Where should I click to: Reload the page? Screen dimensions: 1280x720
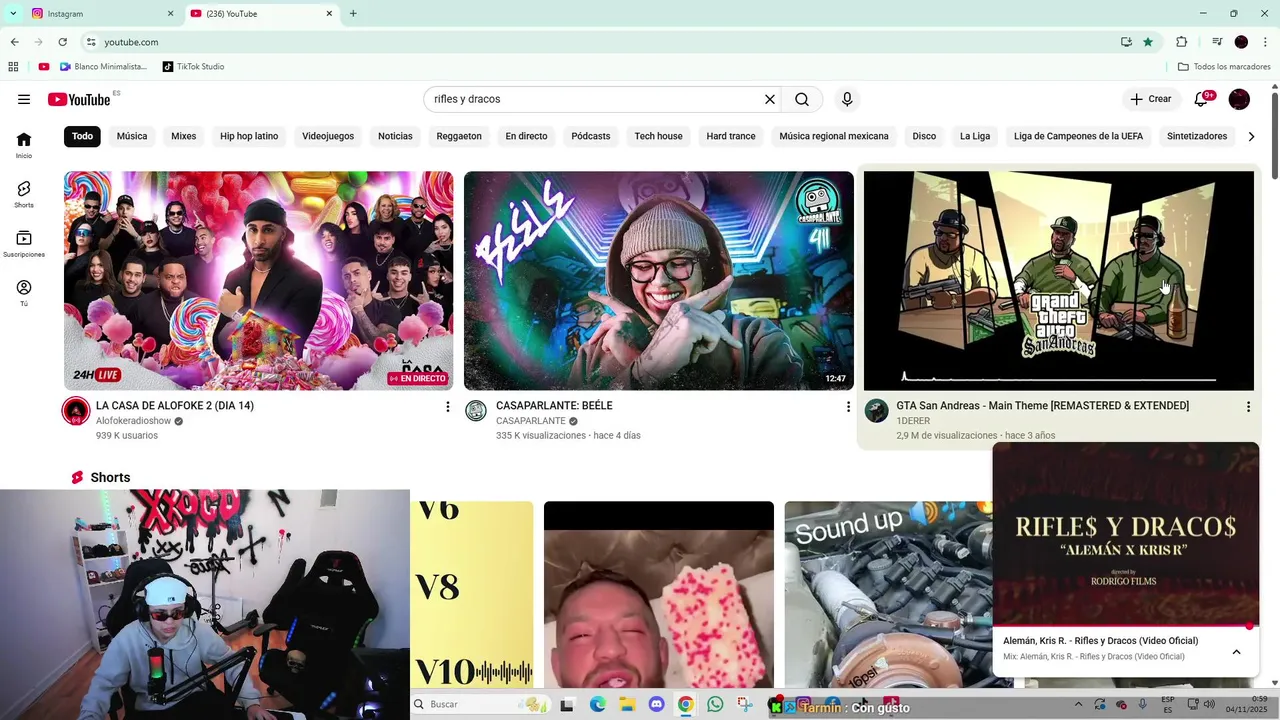click(62, 42)
